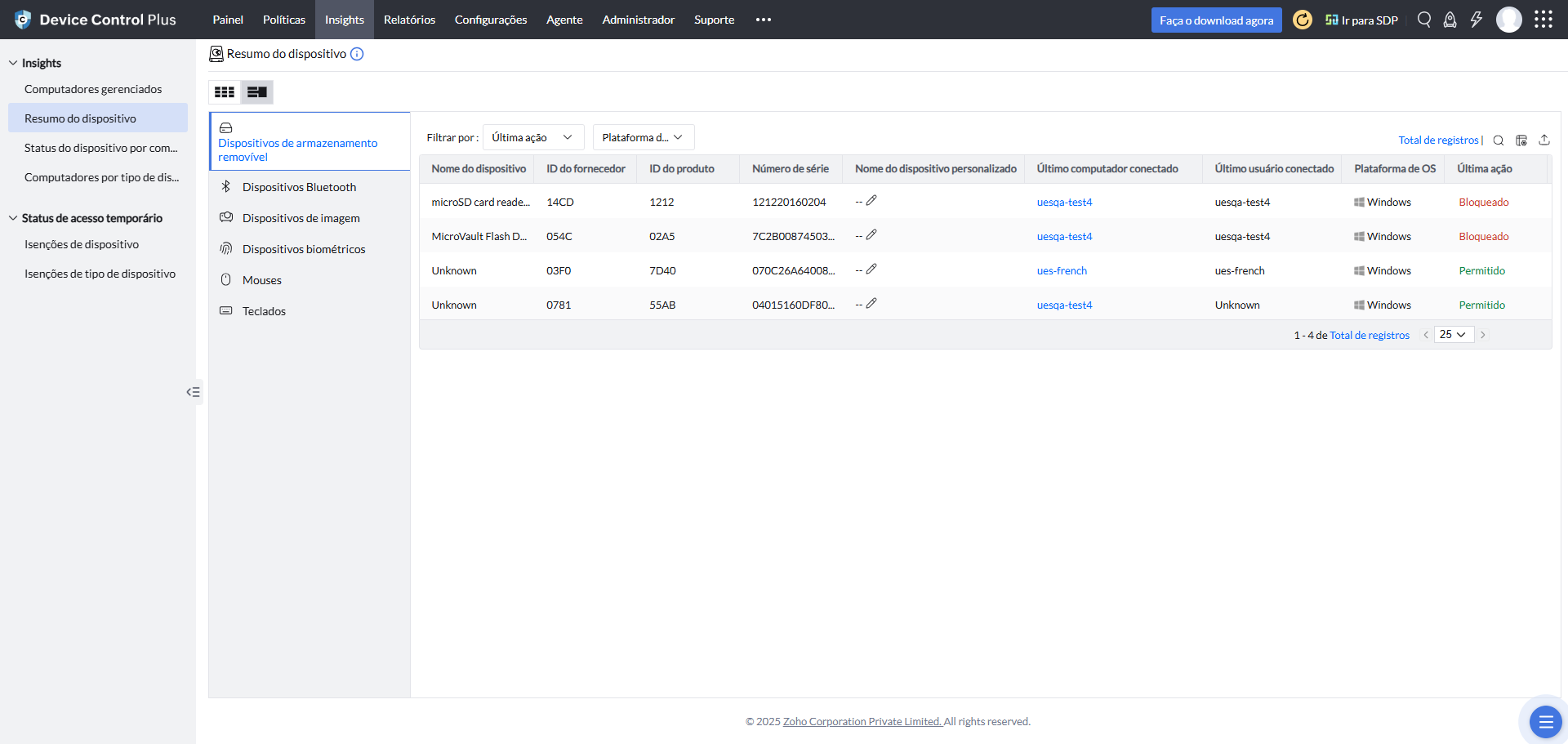
Task: Select Dispositivos Bluetooth tab
Action: (x=299, y=187)
